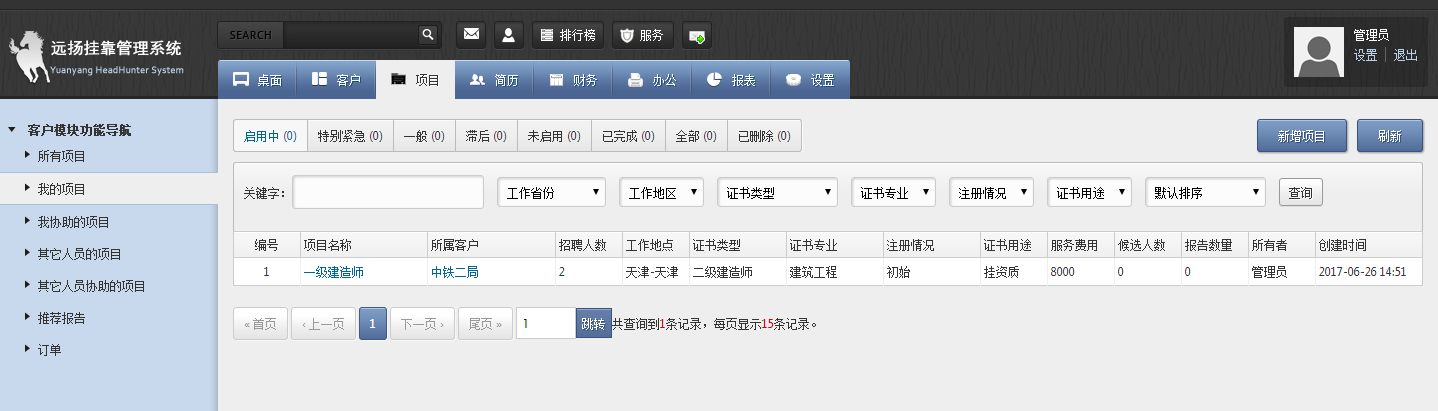The width and height of the screenshot is (1438, 411).
Task: Click the user profile icon button
Action: [509, 35]
